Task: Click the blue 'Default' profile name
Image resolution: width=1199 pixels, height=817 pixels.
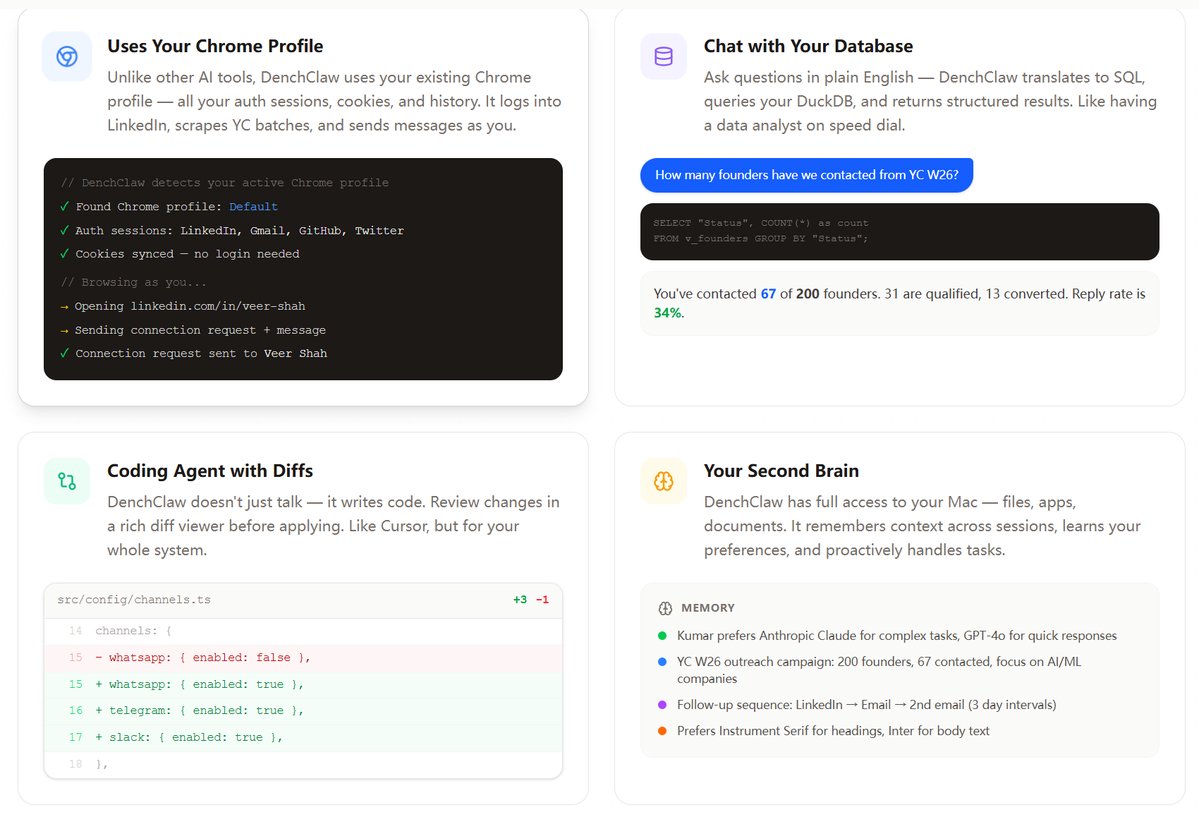Action: click(x=253, y=207)
